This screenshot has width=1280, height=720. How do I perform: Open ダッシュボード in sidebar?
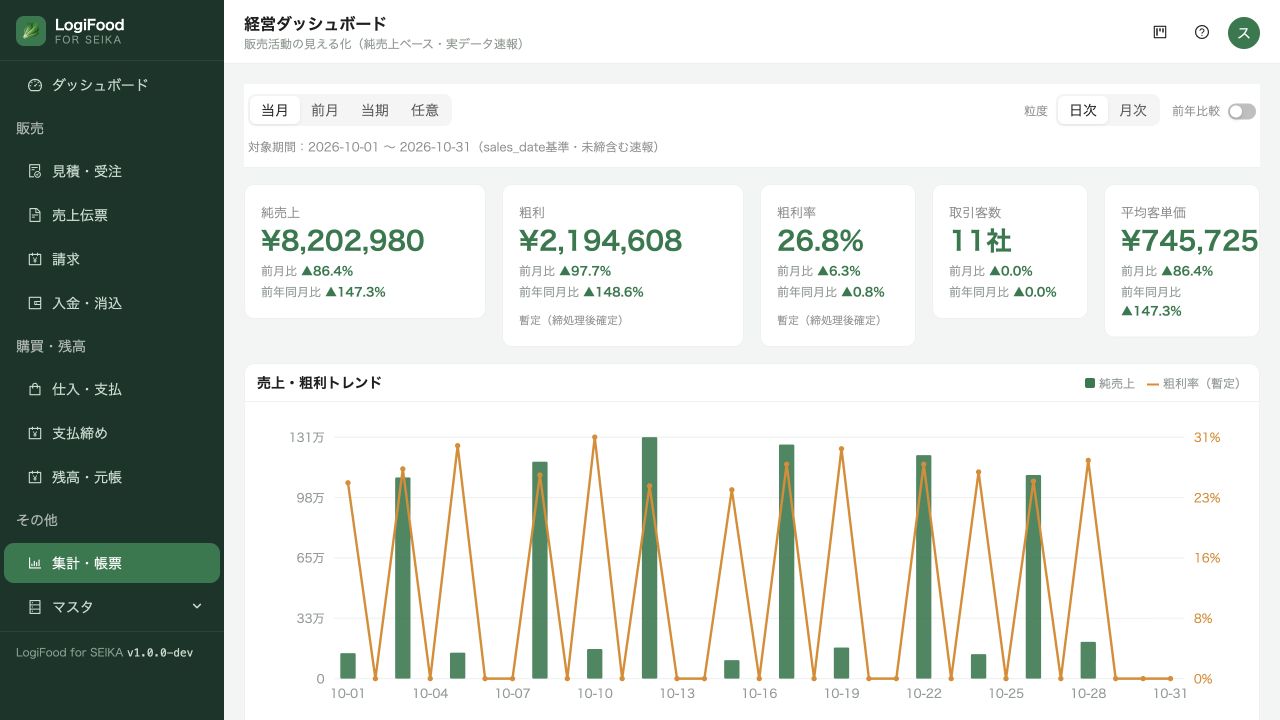[x=112, y=85]
